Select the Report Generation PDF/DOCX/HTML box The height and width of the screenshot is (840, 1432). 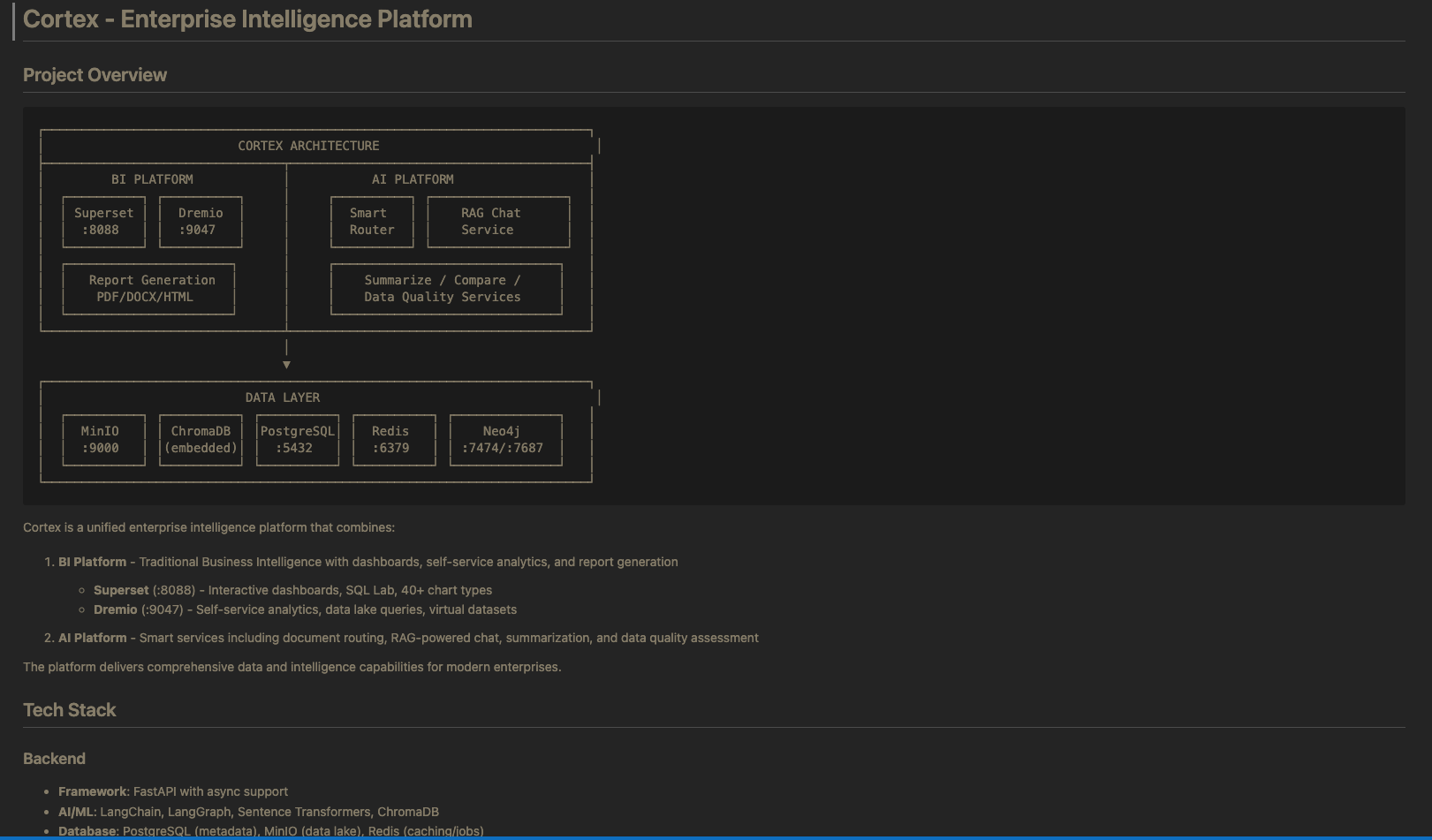pyautogui.click(x=148, y=288)
